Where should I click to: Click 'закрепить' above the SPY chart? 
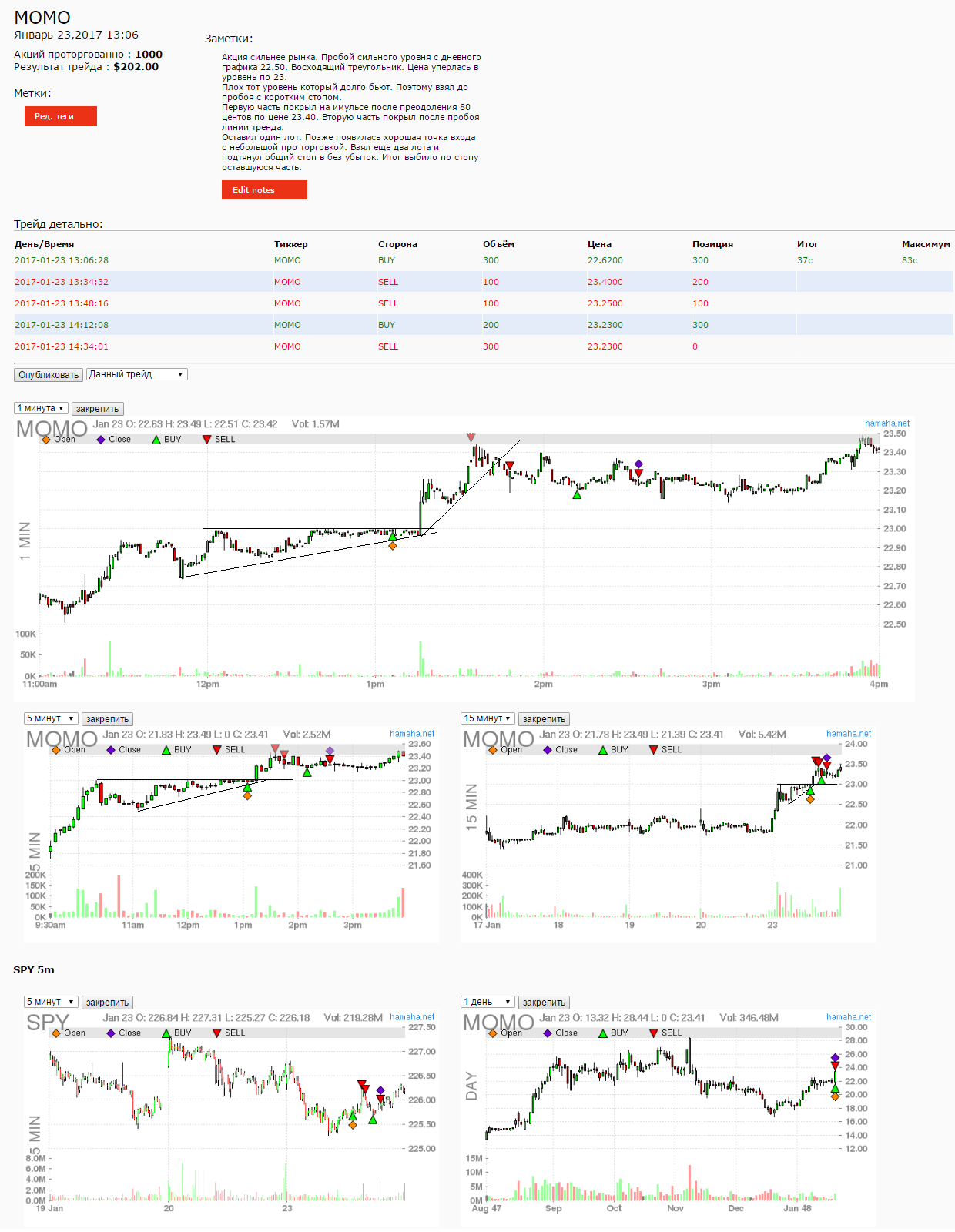point(107,1003)
